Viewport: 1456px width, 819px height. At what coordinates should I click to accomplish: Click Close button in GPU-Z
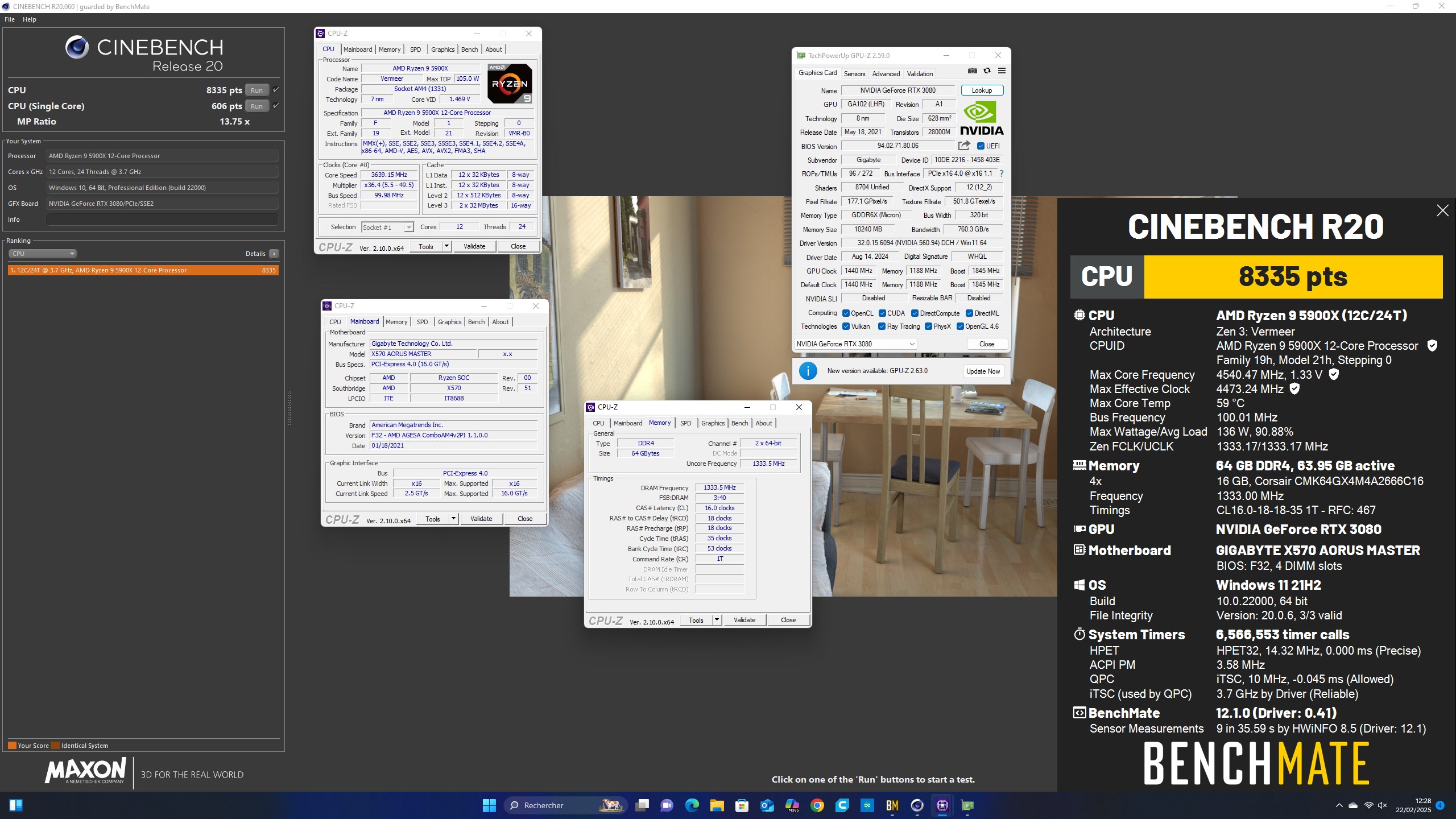tap(987, 344)
